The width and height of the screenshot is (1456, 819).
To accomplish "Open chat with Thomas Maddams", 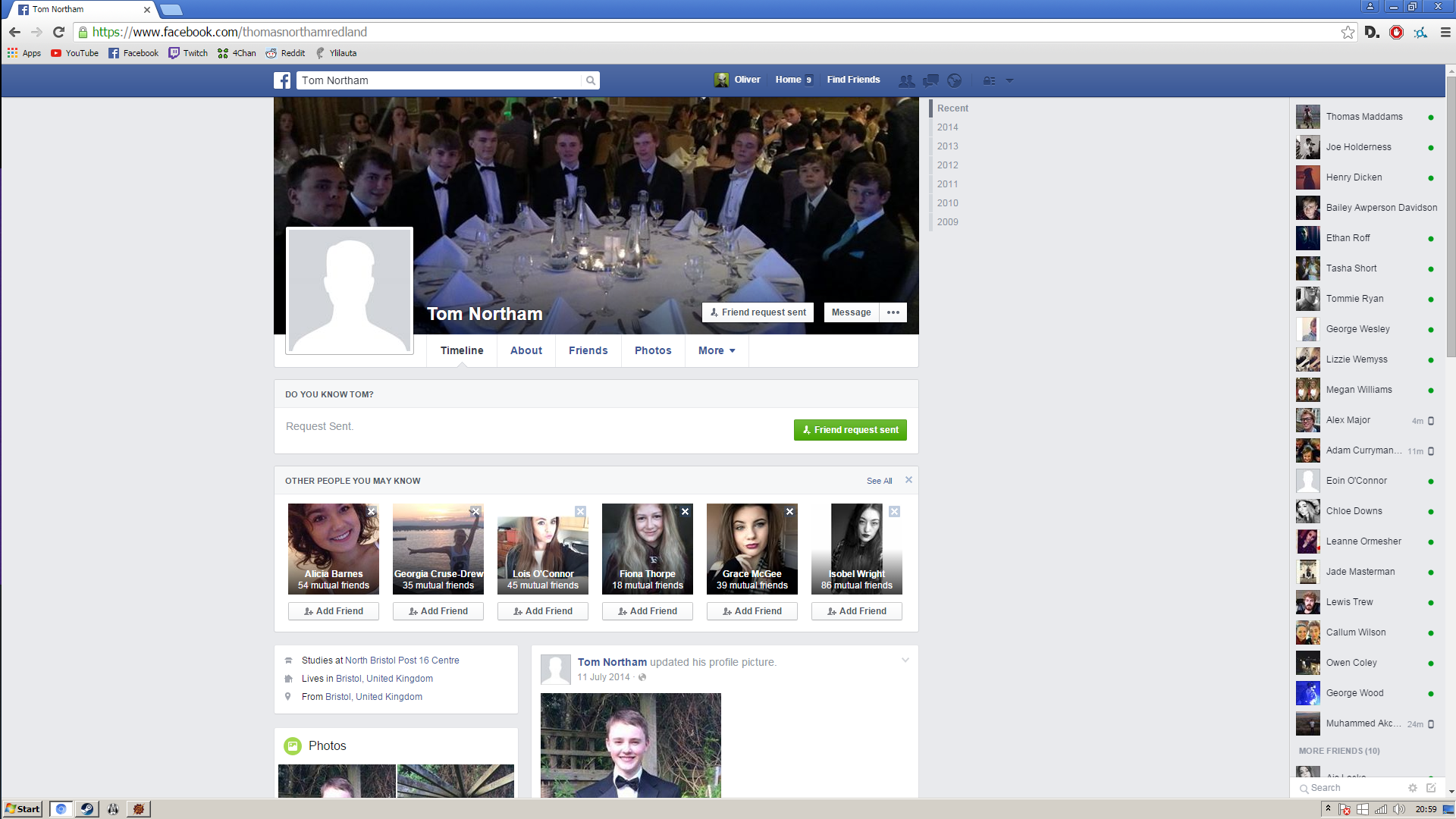I will click(1367, 117).
